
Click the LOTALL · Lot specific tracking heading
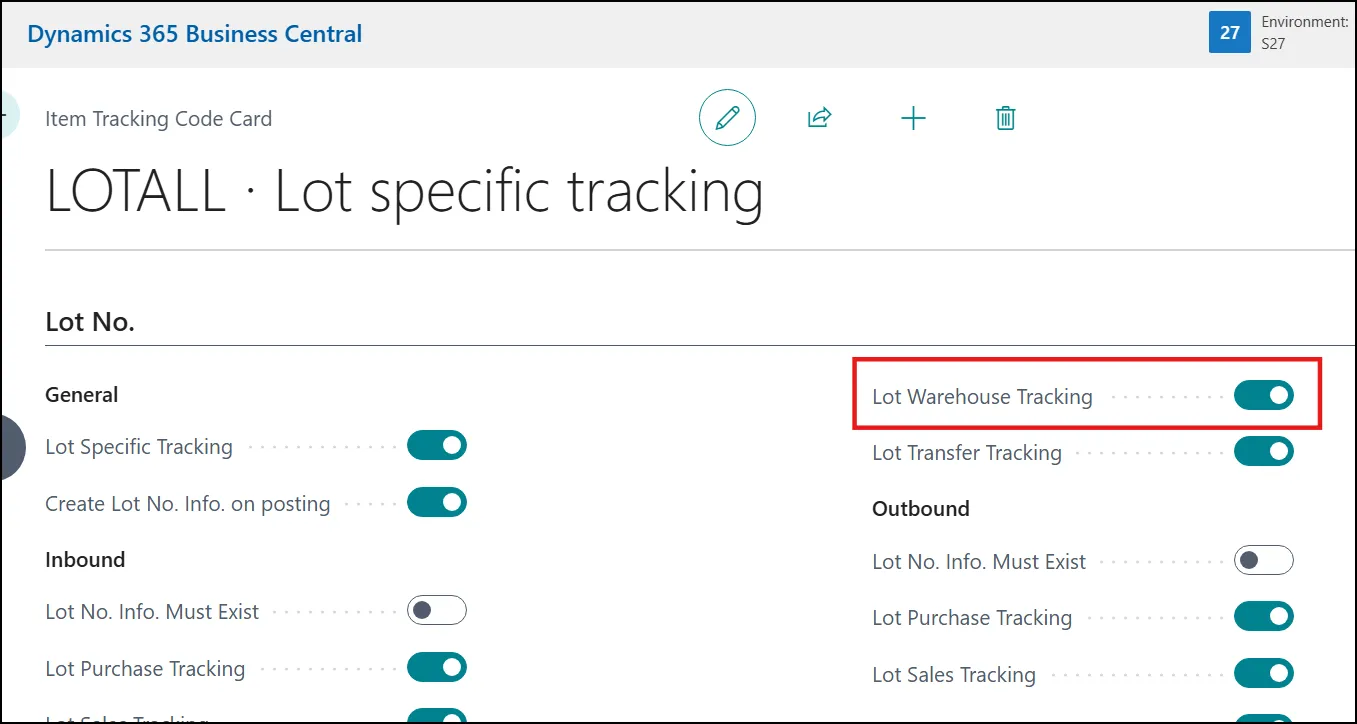404,191
